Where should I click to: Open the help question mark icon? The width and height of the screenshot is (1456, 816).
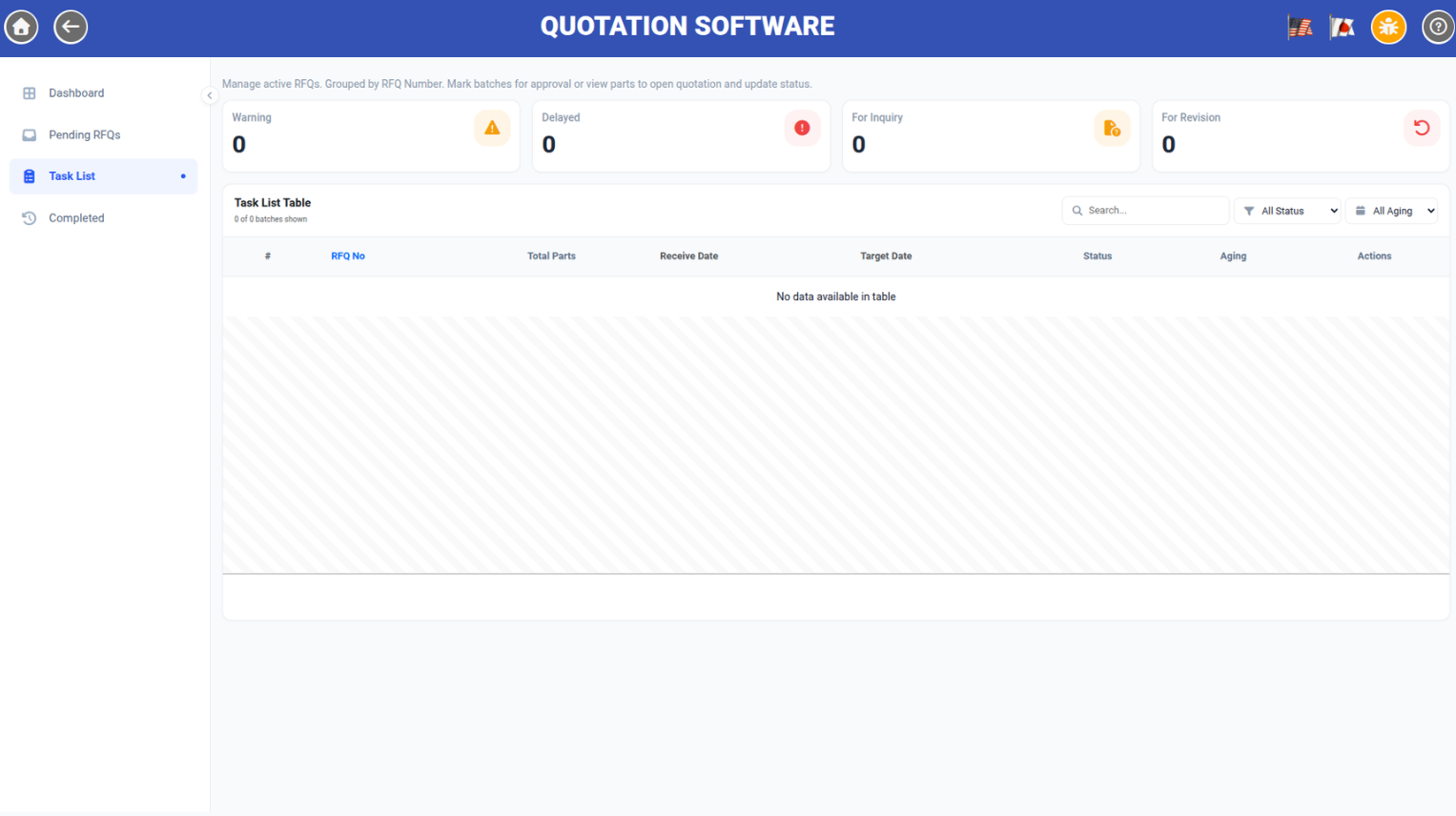(1438, 27)
